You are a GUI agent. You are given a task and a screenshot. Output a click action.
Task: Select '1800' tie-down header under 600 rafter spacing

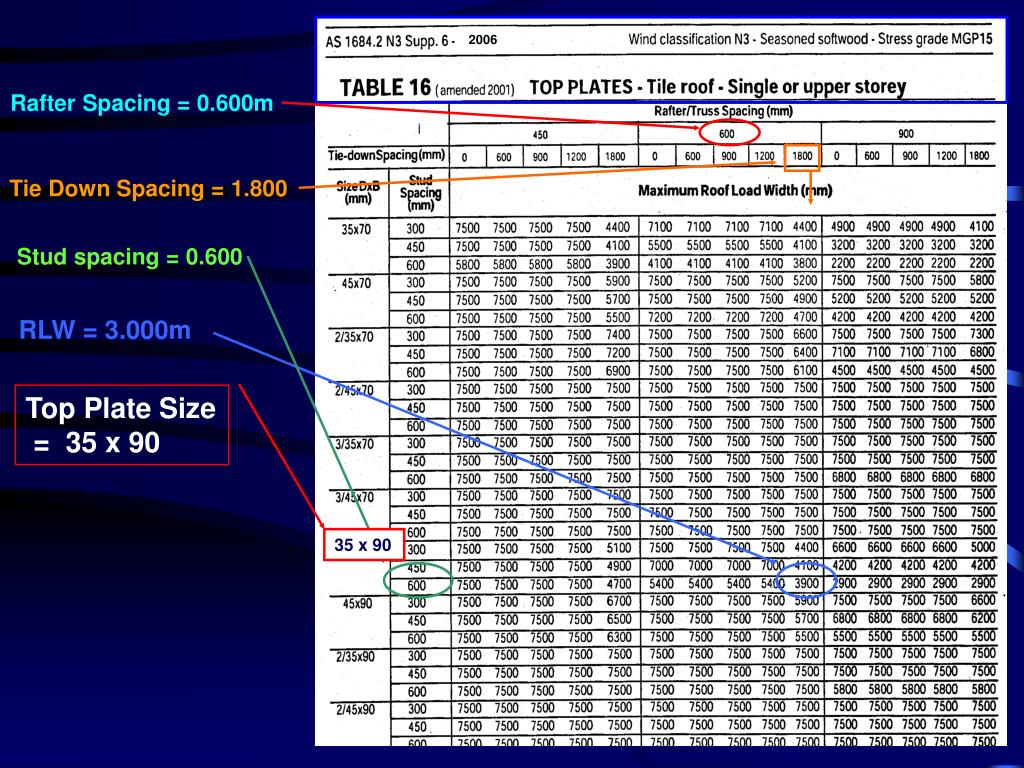pos(802,155)
